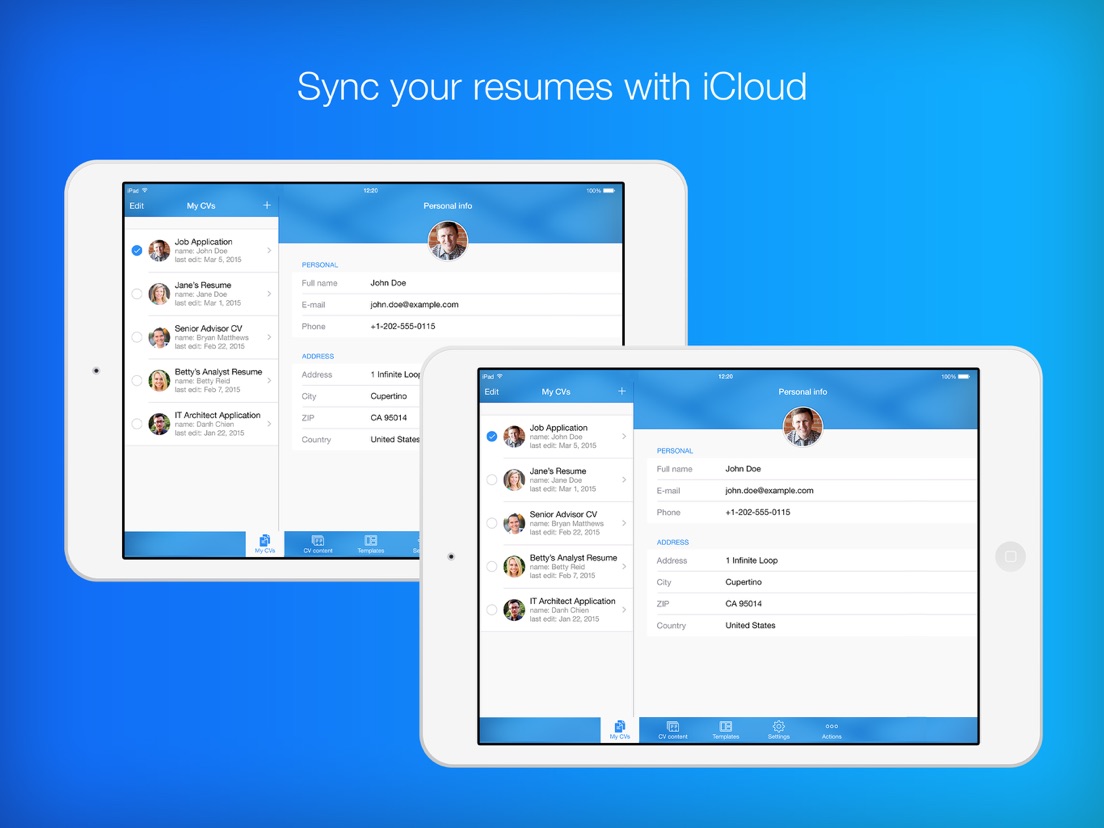Edit City field Cupertino on front iPad
Image resolution: width=1104 pixels, height=828 pixels.
tap(812, 582)
